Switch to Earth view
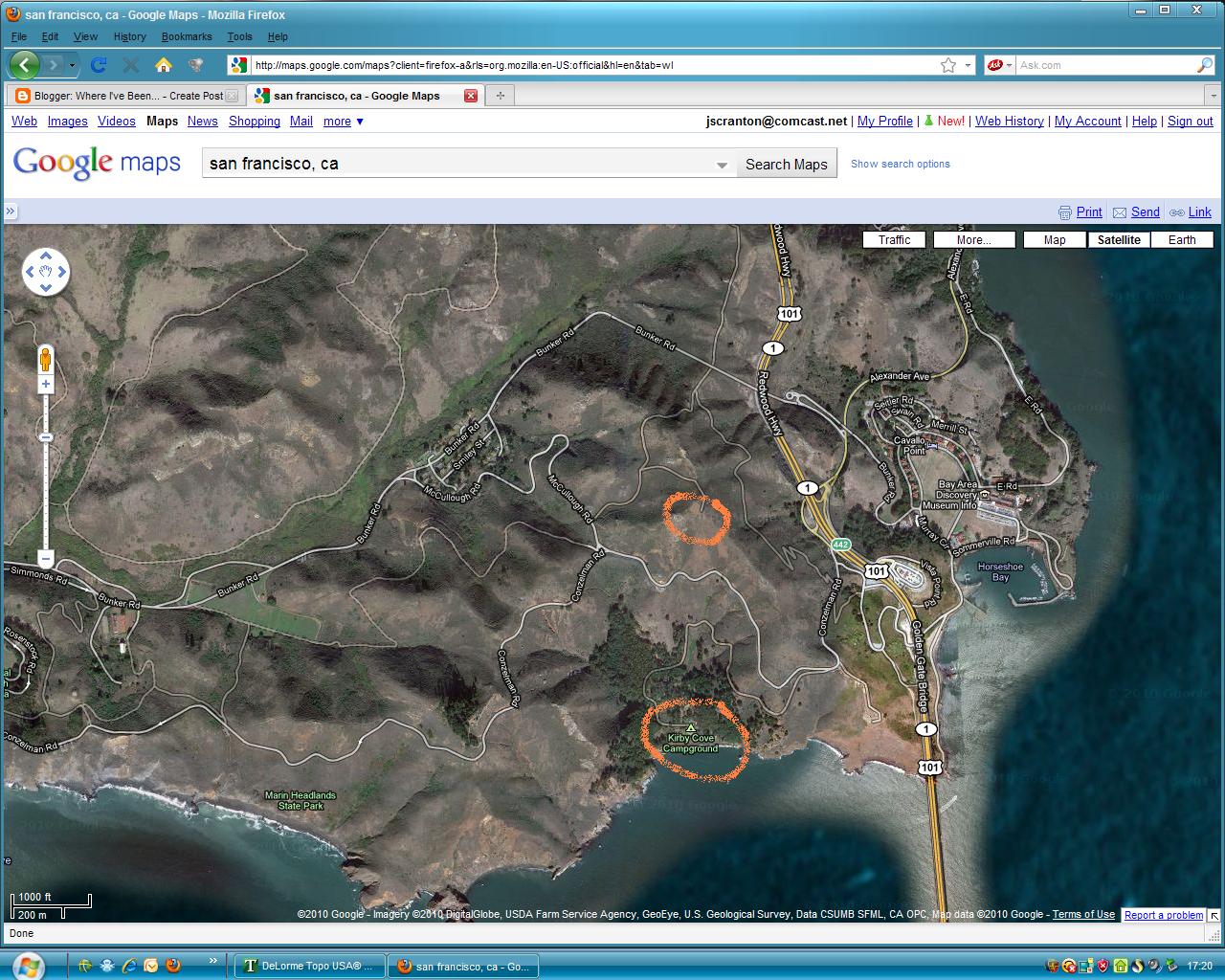Viewport: 1225px width, 980px height. [1182, 239]
